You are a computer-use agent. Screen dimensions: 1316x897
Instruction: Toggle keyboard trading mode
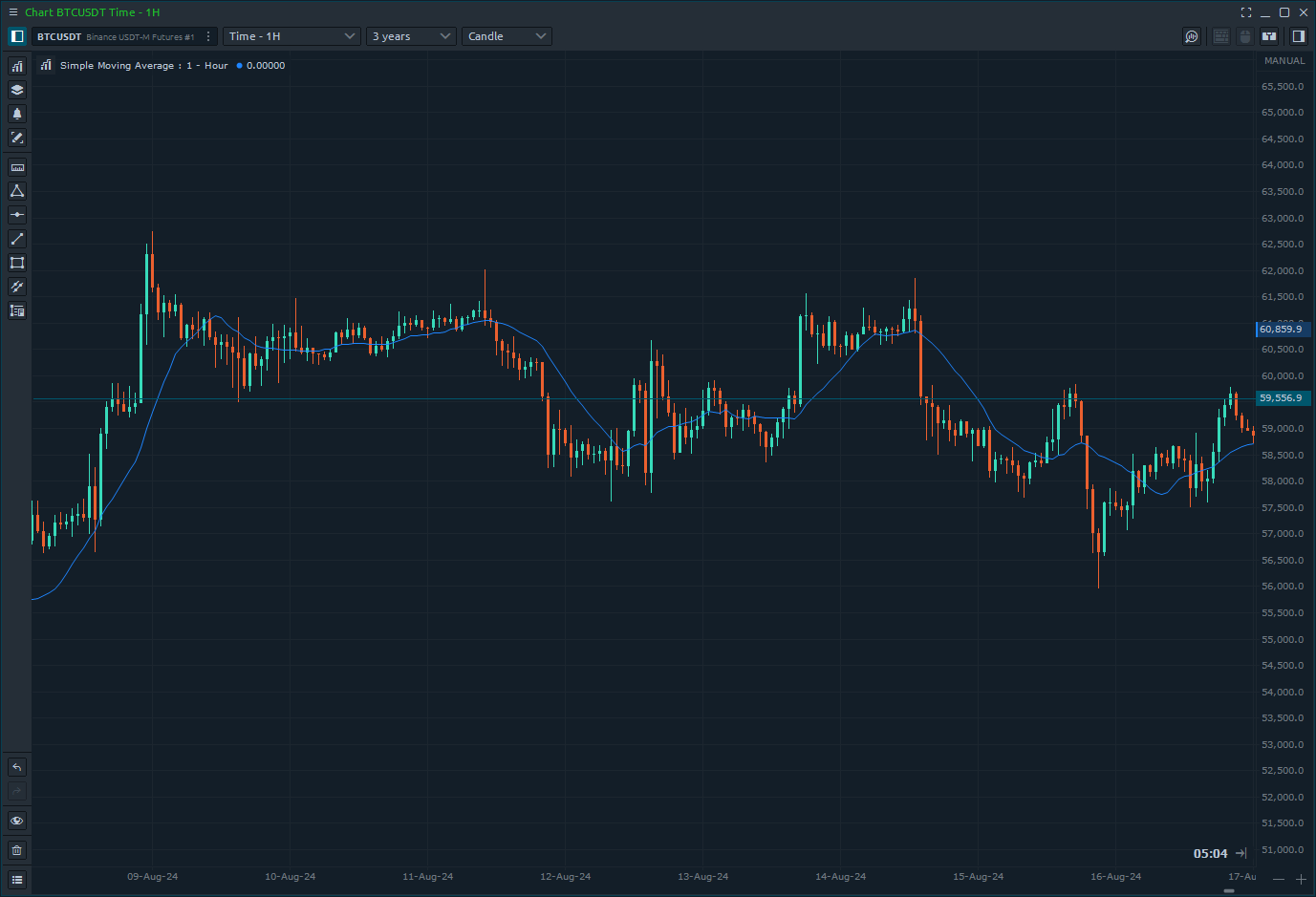pyautogui.click(x=1221, y=36)
